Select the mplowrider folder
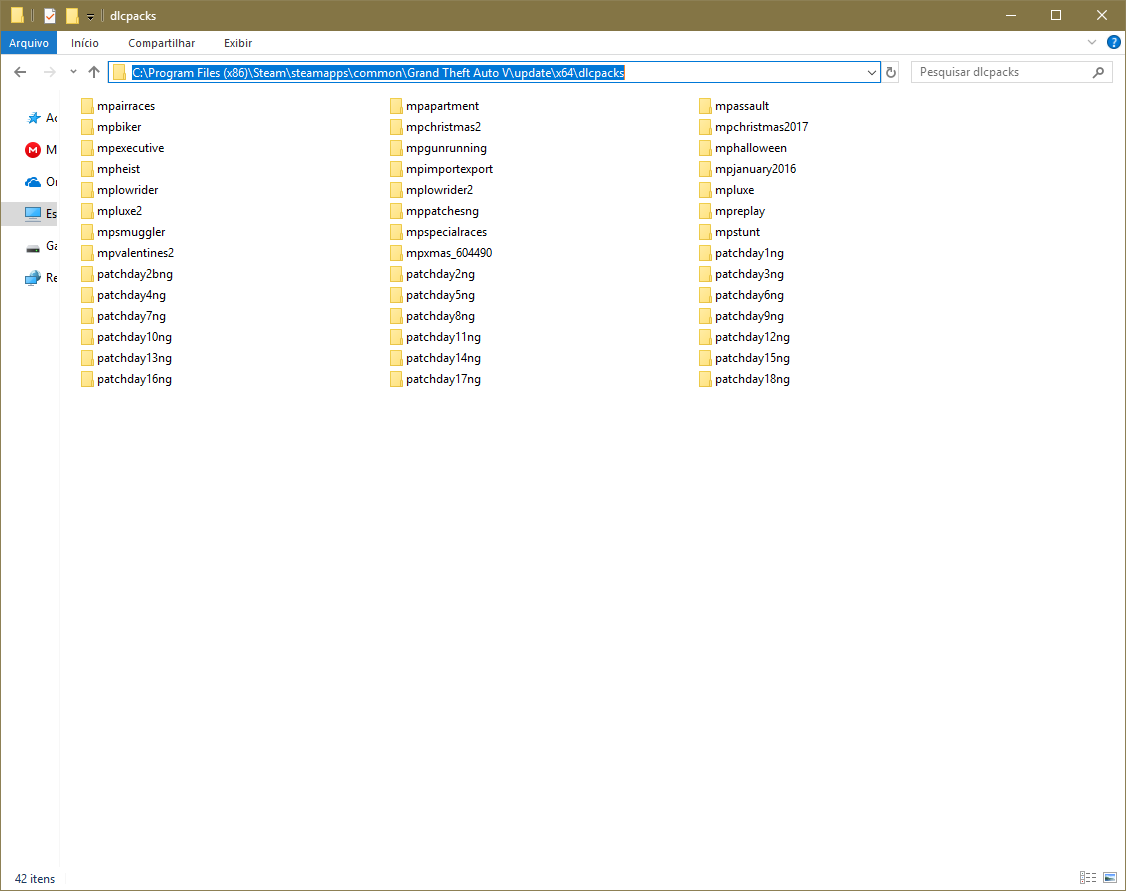This screenshot has width=1126, height=891. [120, 190]
